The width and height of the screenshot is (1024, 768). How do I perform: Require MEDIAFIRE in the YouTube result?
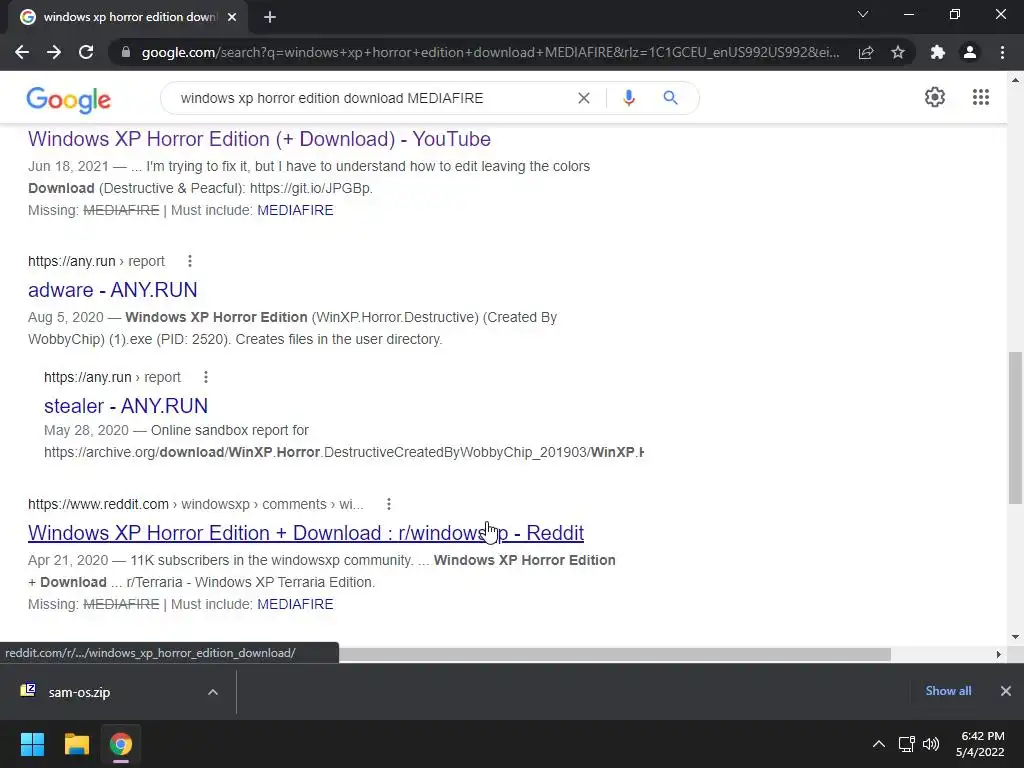pos(295,210)
